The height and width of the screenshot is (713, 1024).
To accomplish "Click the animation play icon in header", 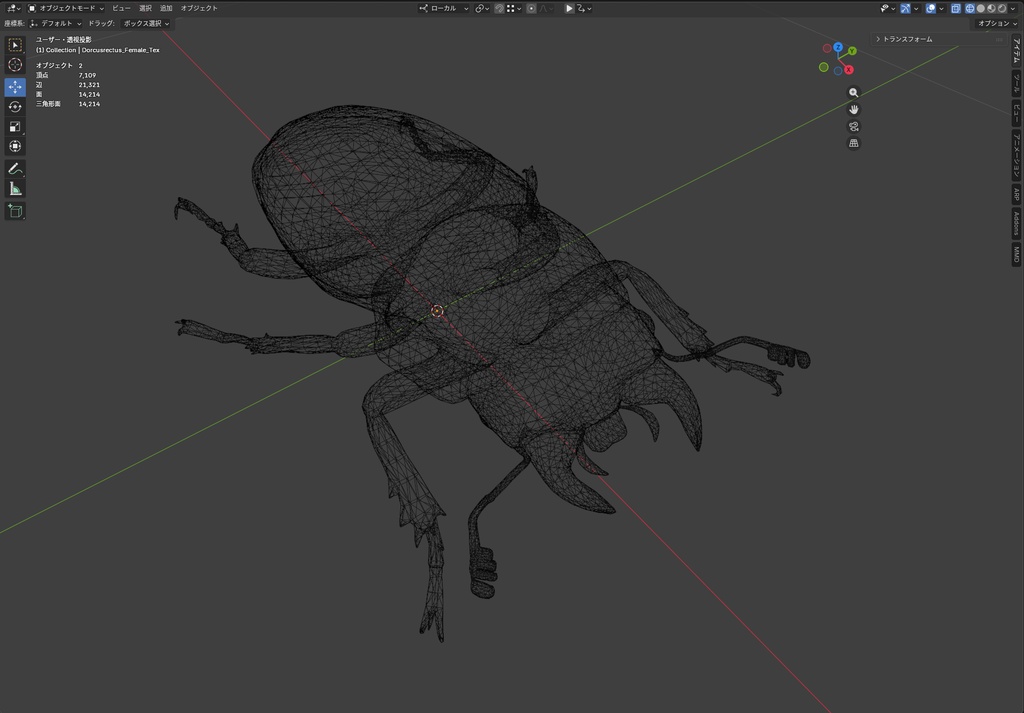I will tap(569, 8).
